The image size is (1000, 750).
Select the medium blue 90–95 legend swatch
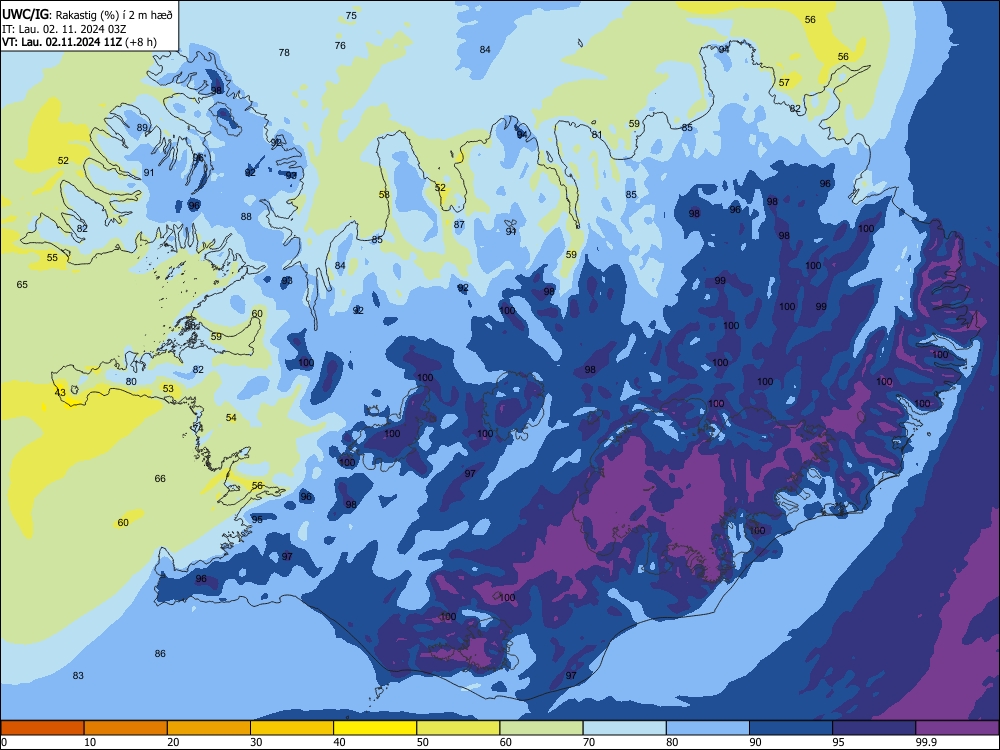[791, 728]
